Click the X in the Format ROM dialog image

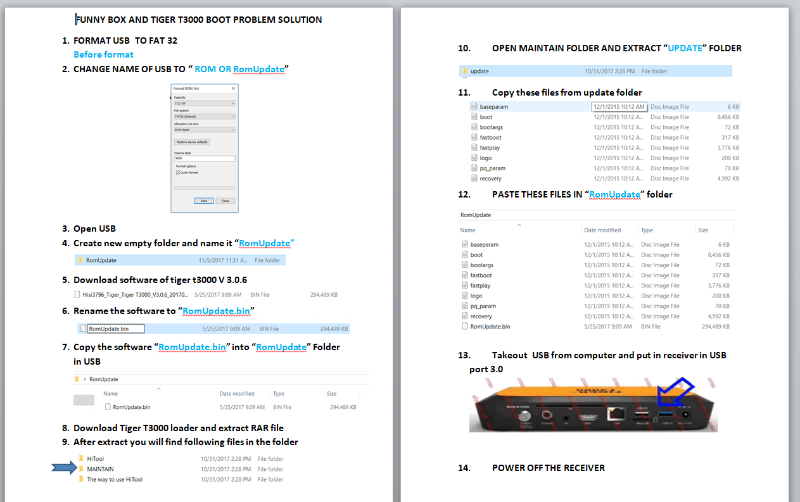(x=233, y=88)
